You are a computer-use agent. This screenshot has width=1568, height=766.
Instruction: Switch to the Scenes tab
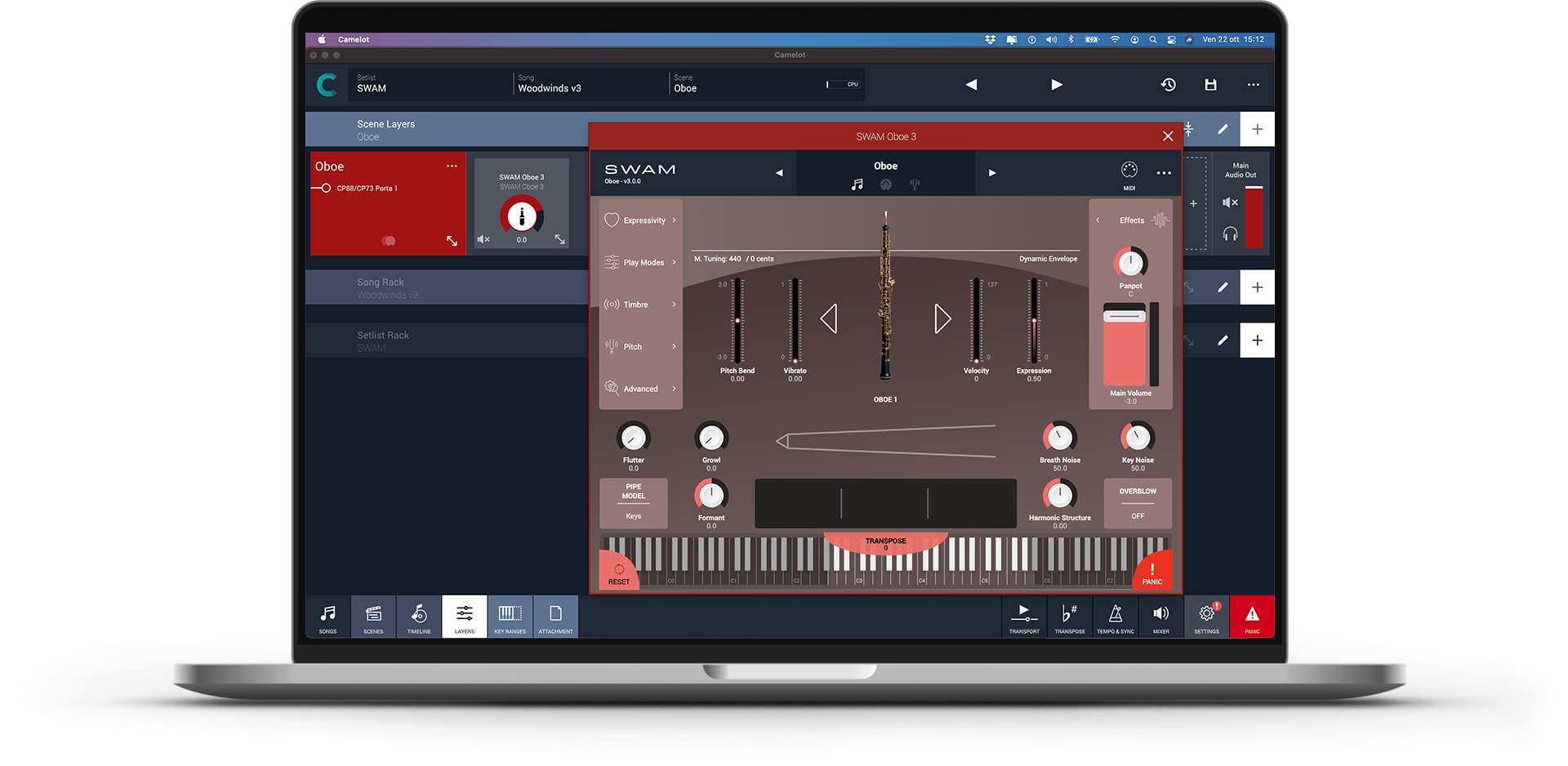(373, 617)
